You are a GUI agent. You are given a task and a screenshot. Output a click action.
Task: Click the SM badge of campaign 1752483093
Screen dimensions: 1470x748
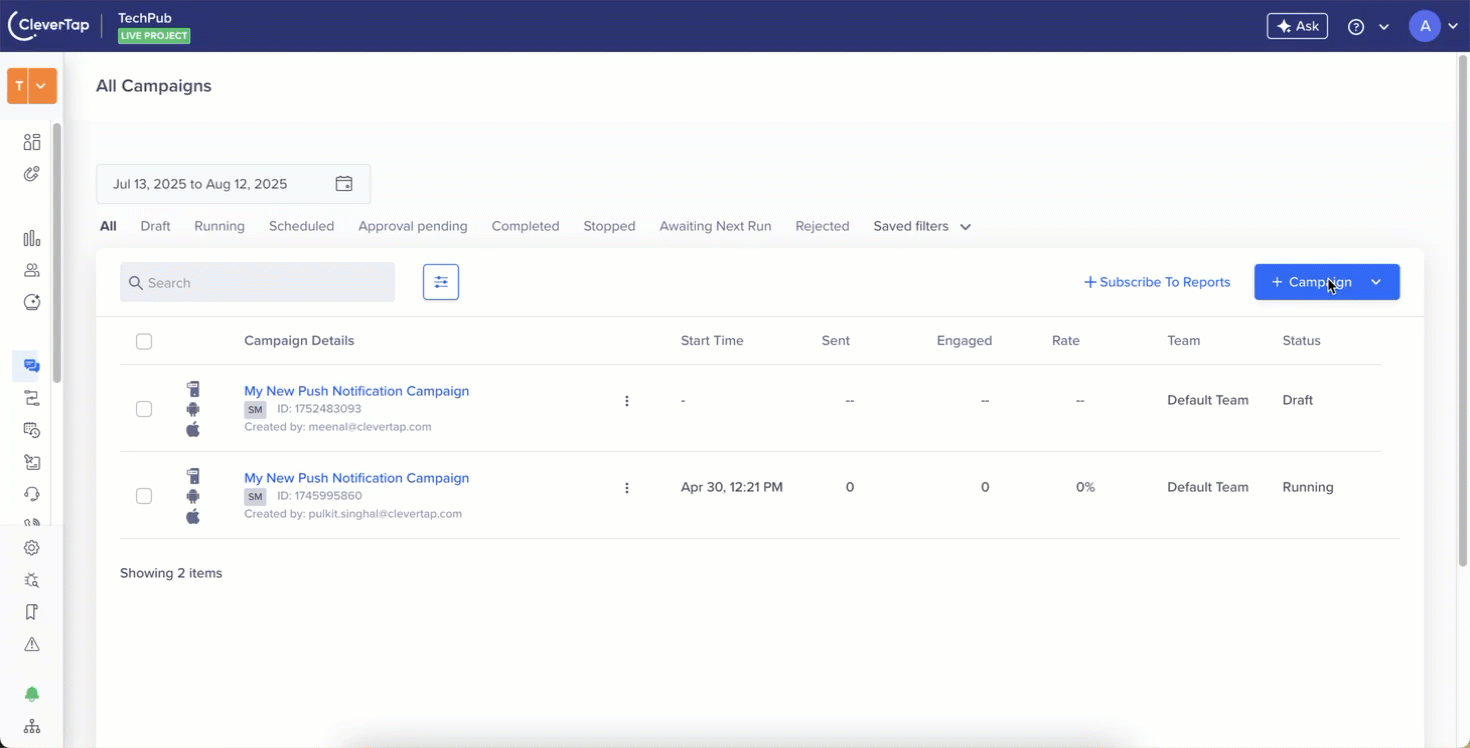coord(255,410)
